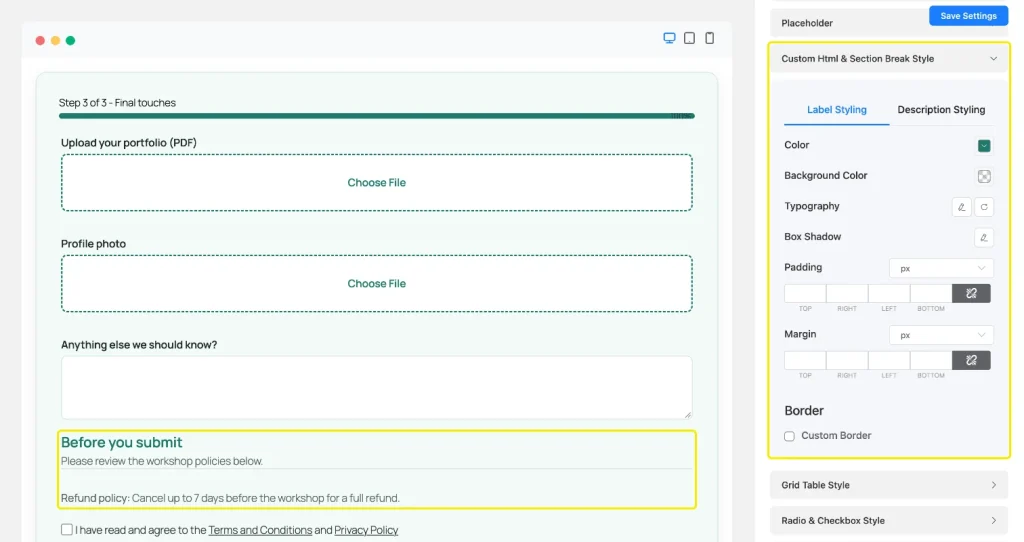The width and height of the screenshot is (1024, 542).
Task: Switch preview to tablet view icon
Action: pyautogui.click(x=689, y=38)
